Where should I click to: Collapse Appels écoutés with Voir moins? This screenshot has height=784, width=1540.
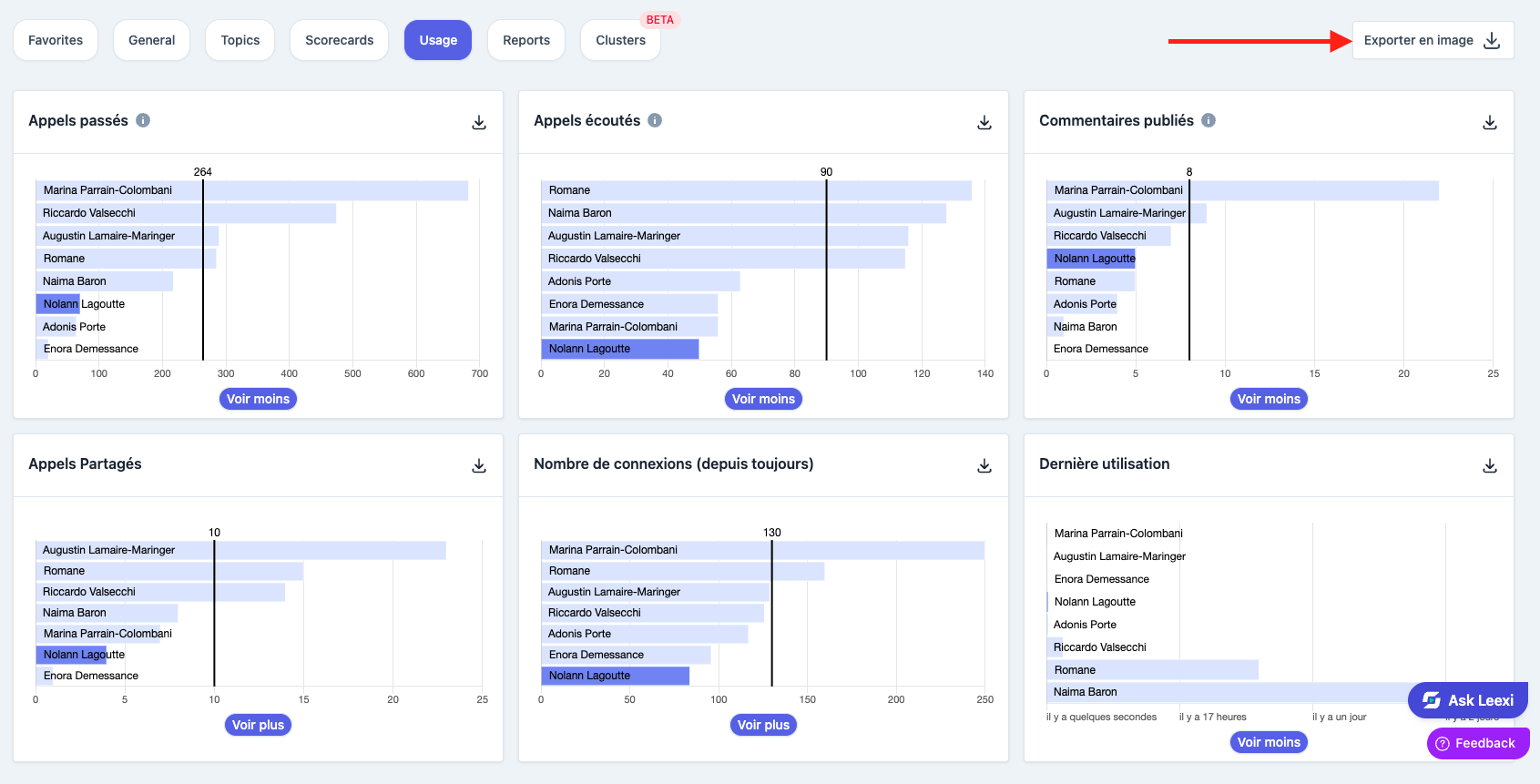(x=763, y=399)
